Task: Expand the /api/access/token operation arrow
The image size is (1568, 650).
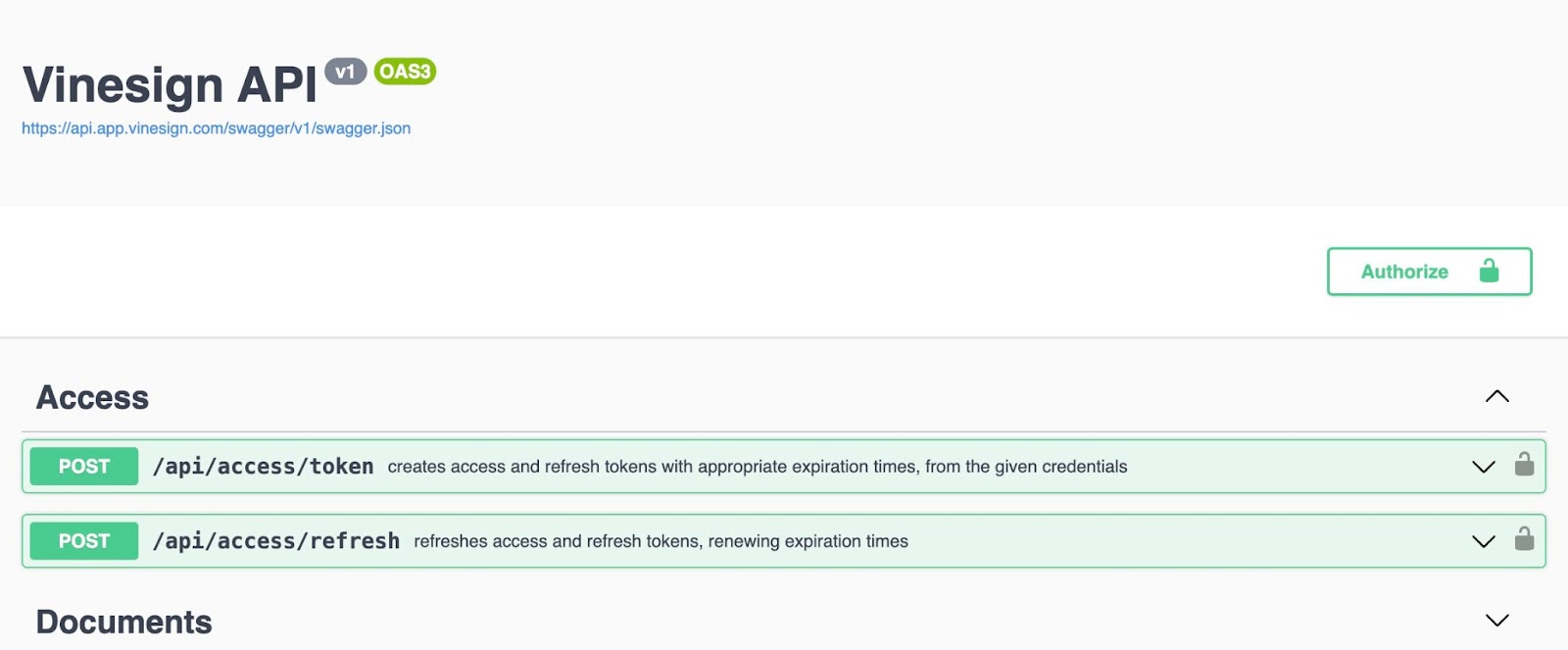Action: pos(1484,467)
